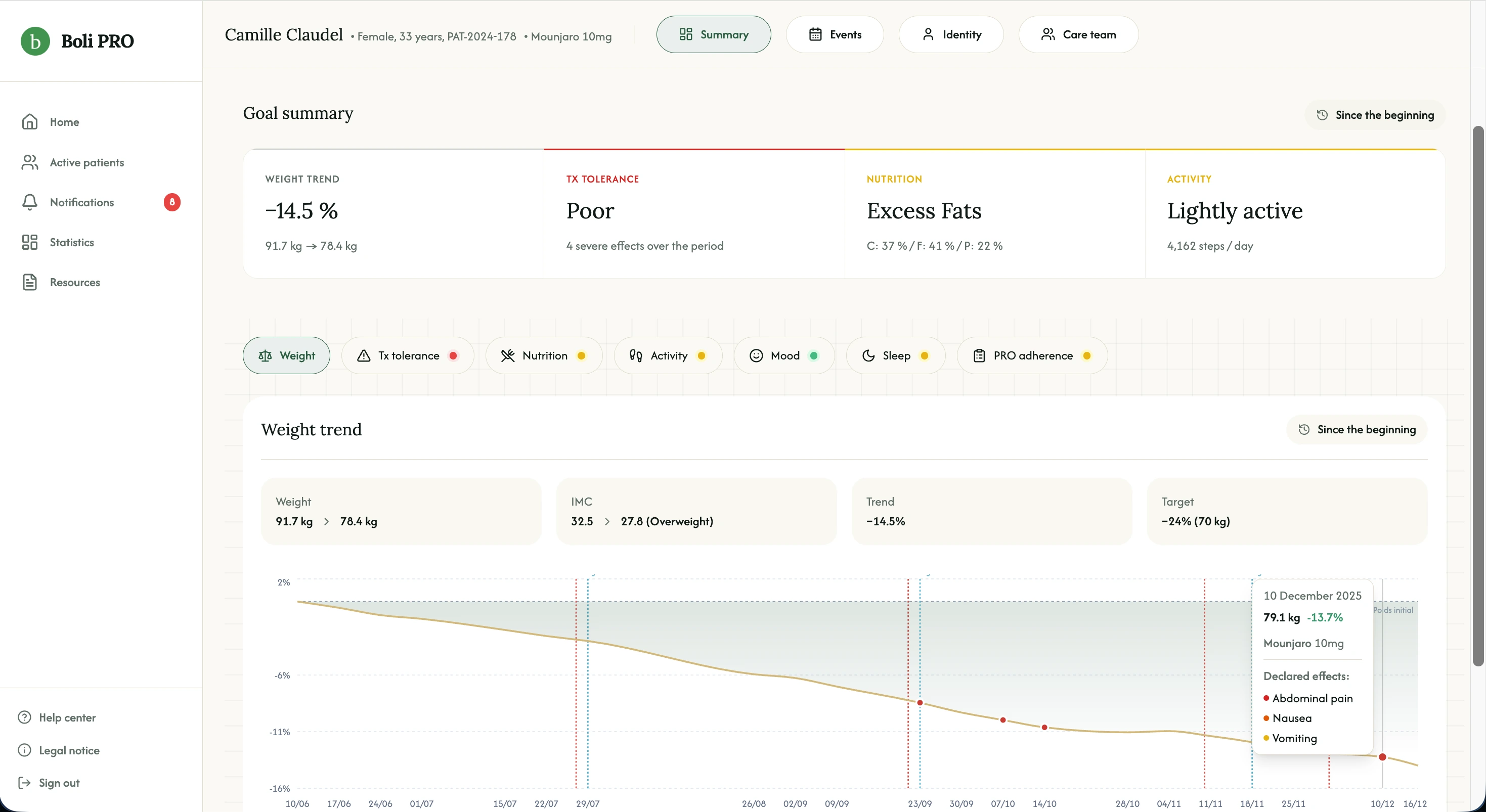Switch to the Care team tab
The image size is (1486, 812).
tap(1078, 34)
